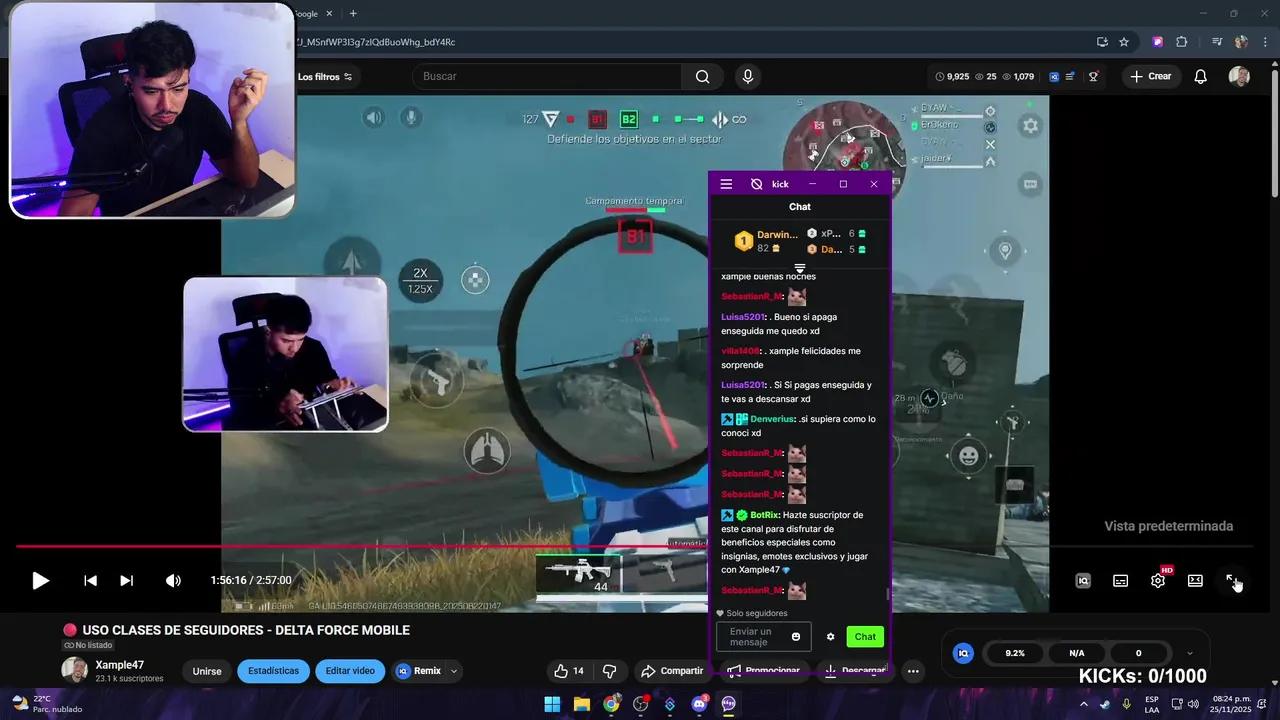Send message with green Chat button
The image size is (1280, 720).
click(865, 637)
